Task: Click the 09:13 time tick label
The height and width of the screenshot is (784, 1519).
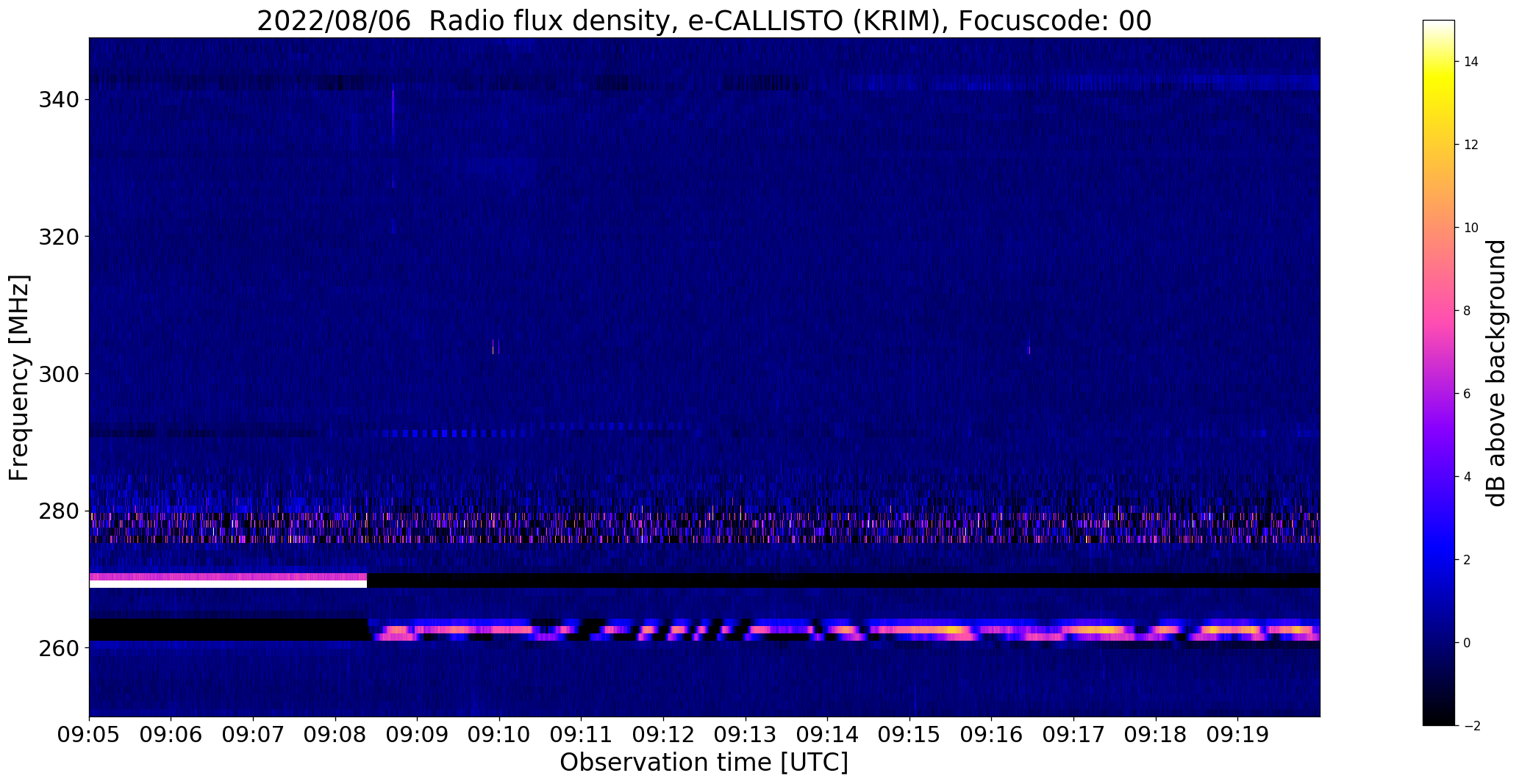Action: [746, 736]
